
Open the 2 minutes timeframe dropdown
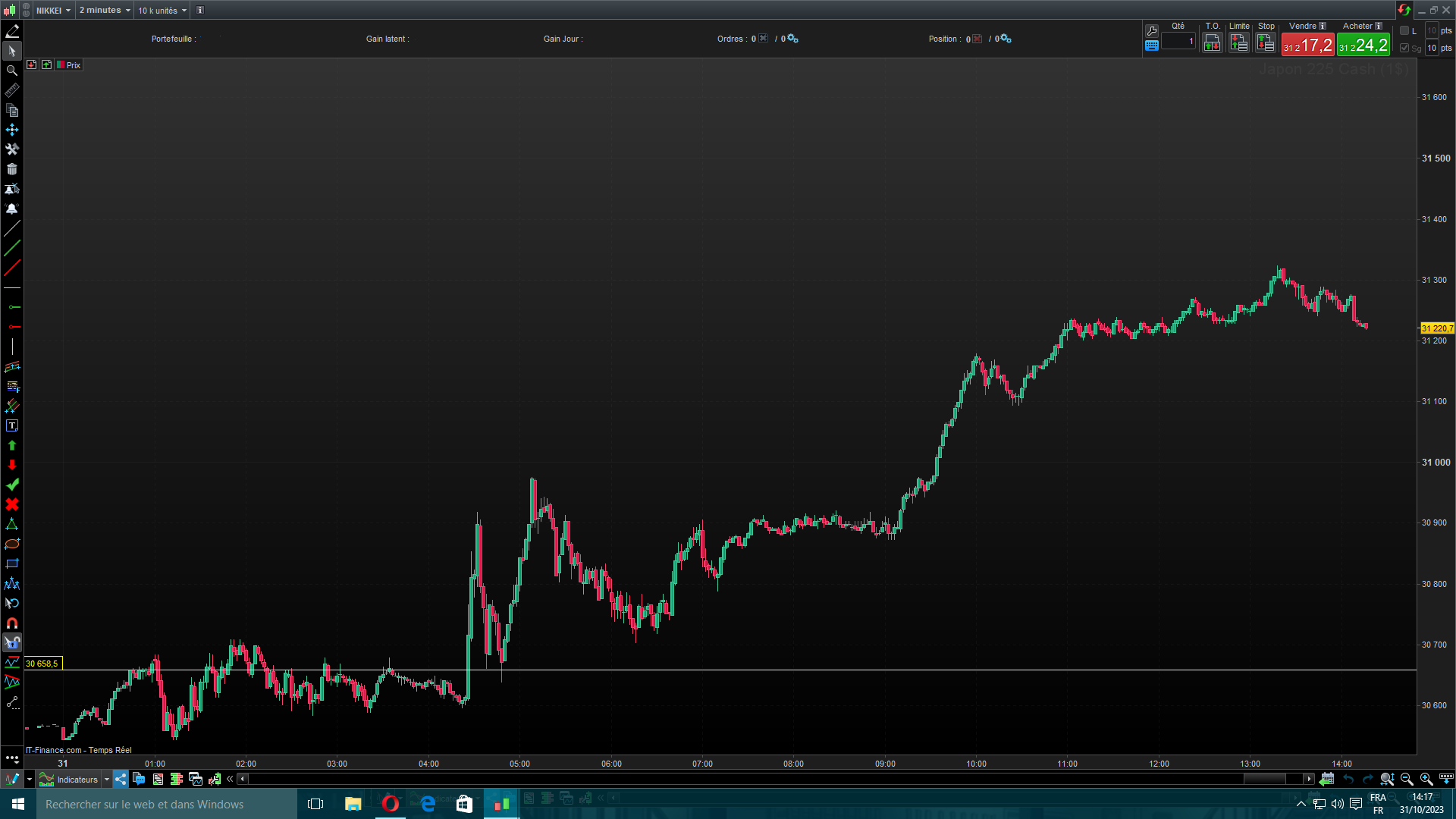point(105,10)
